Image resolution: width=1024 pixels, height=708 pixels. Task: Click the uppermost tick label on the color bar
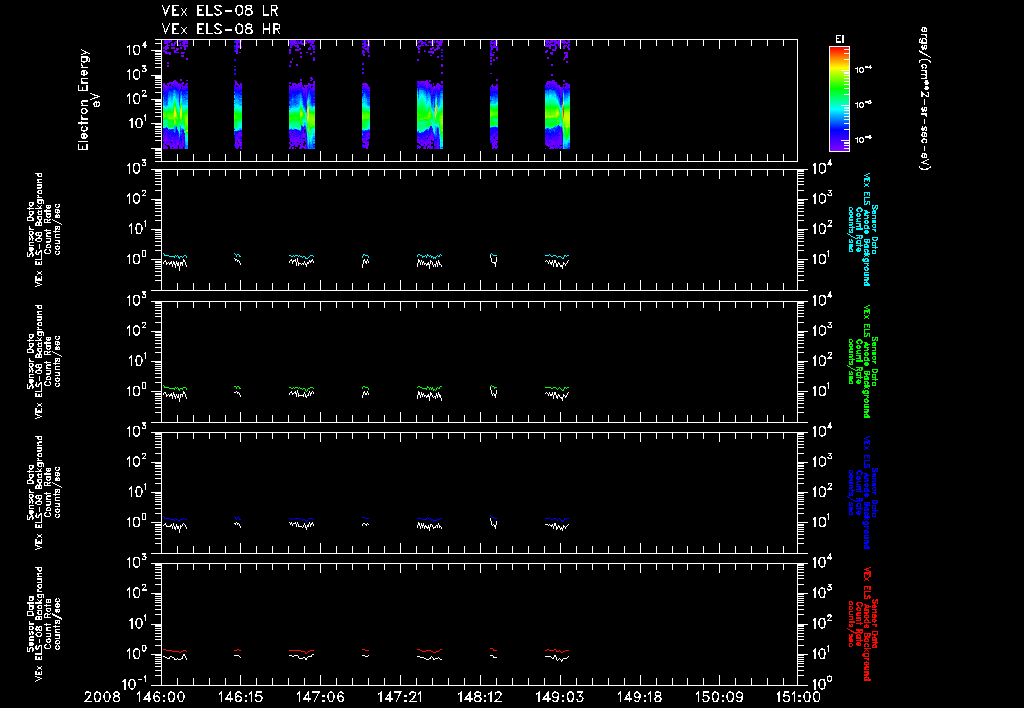(x=863, y=69)
